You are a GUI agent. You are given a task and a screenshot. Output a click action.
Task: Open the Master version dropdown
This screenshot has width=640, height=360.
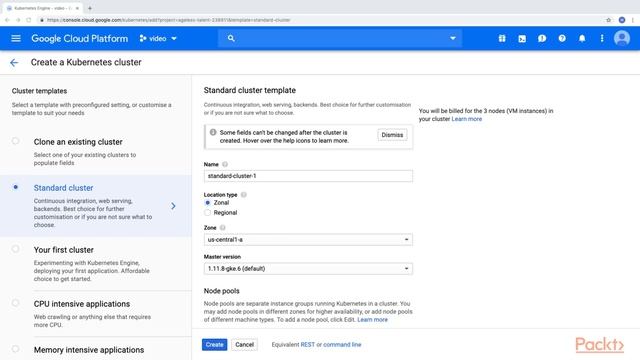tap(308, 269)
